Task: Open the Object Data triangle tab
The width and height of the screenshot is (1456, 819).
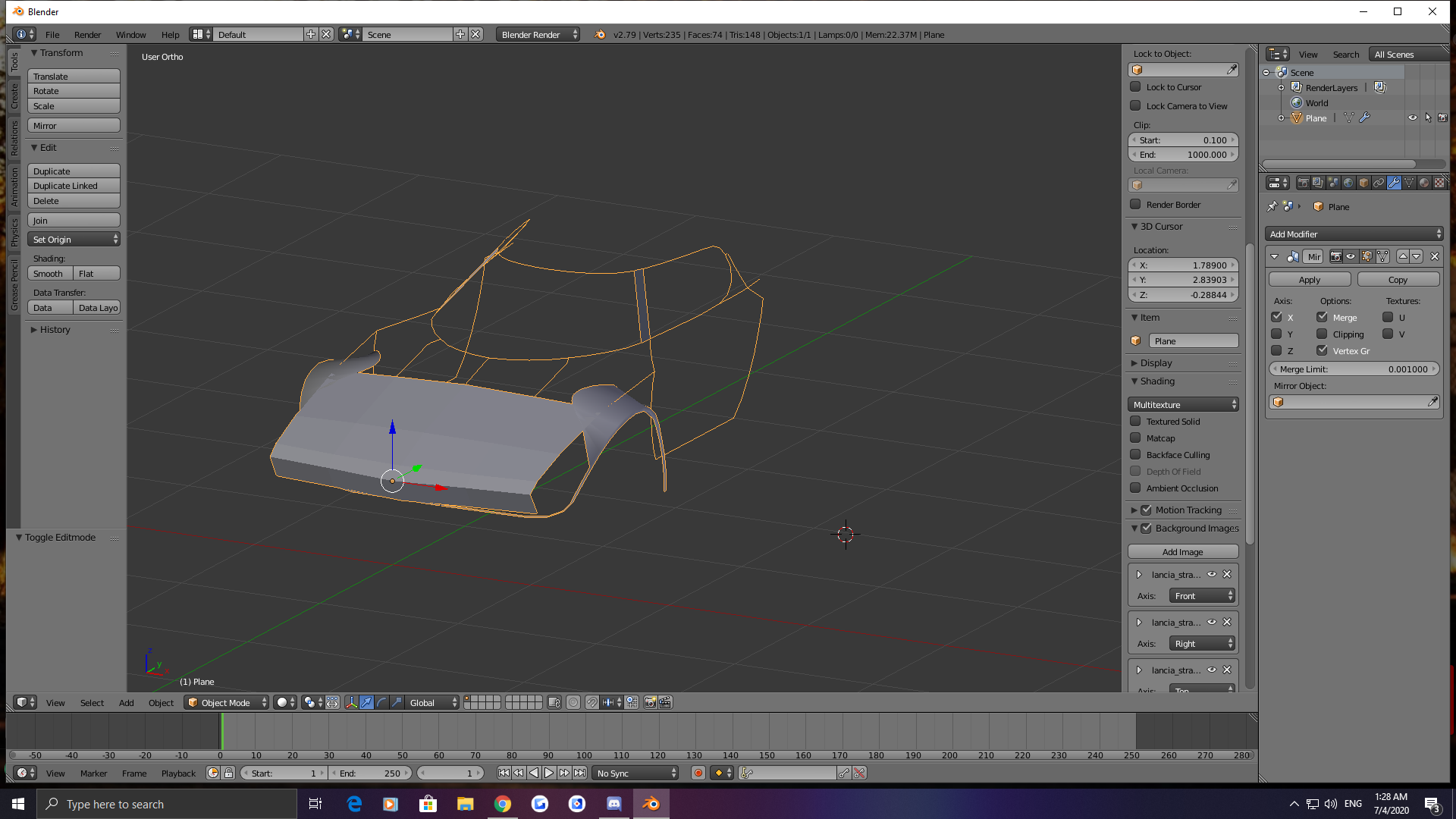Action: tap(1409, 183)
